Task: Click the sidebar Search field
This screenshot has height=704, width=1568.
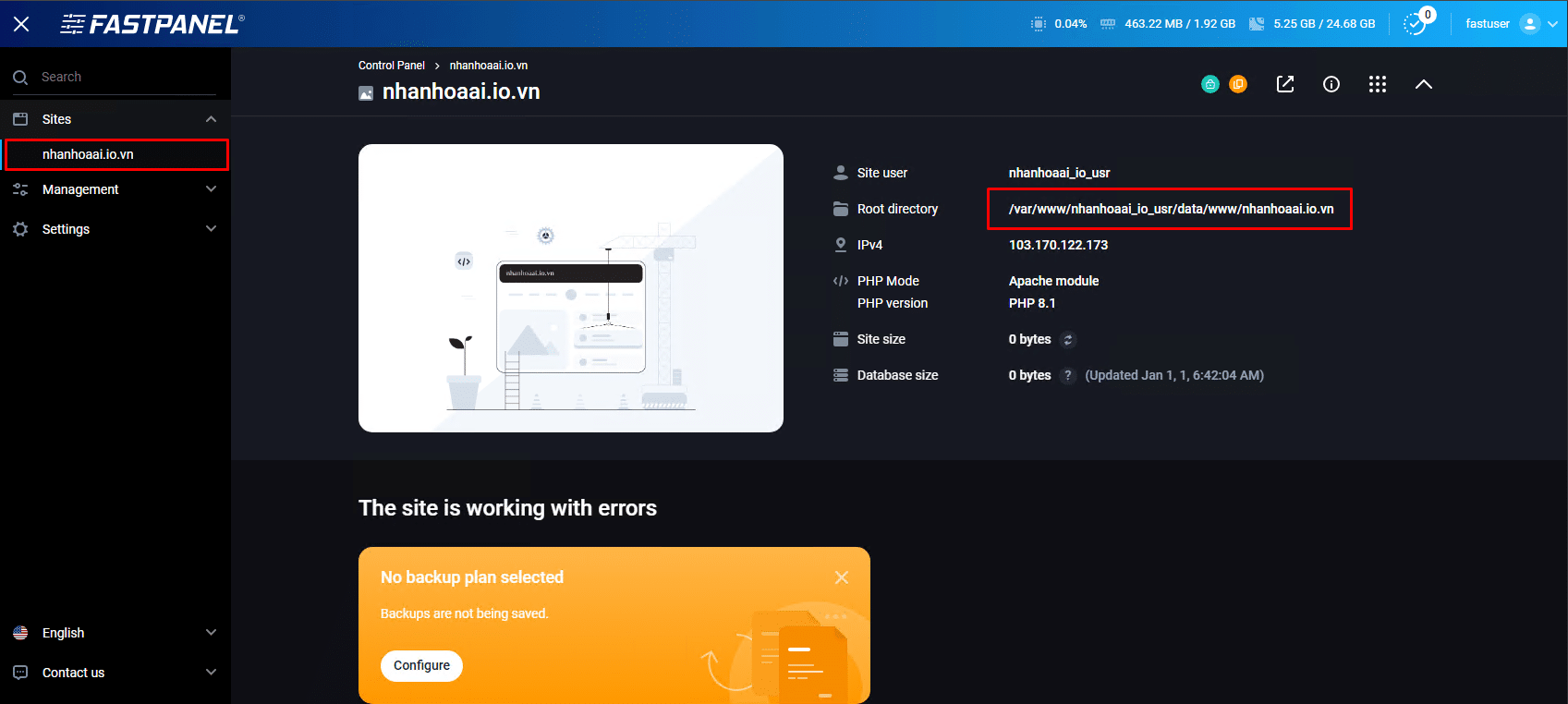Action: [x=115, y=77]
